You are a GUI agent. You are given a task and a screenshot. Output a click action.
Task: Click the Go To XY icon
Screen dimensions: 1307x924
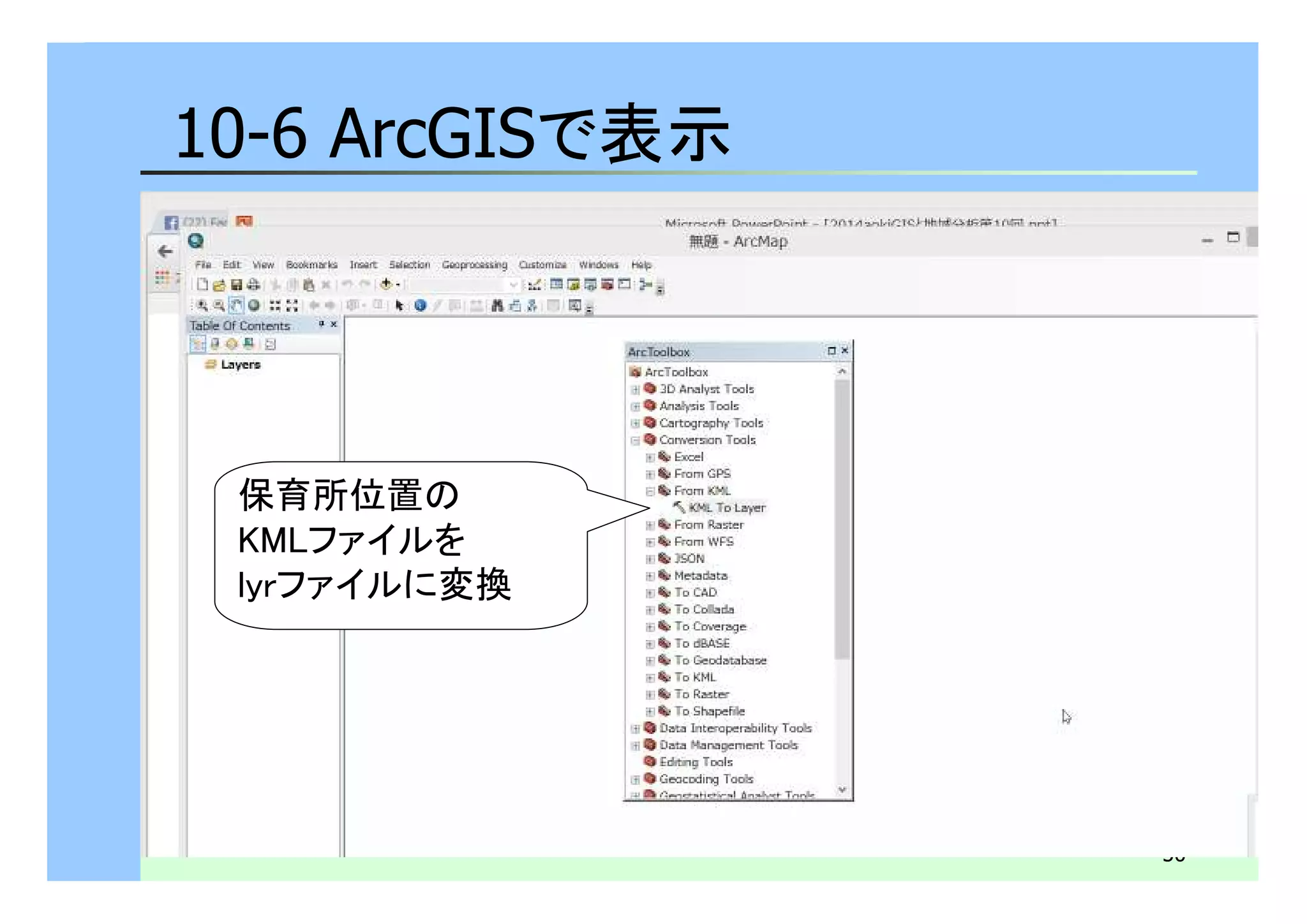point(532,306)
